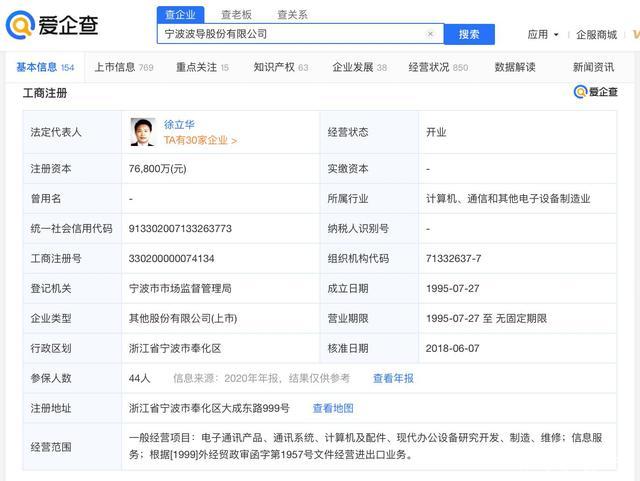Select the credit code 913302007133263773
This screenshot has height=481, width=640.
click(180, 229)
